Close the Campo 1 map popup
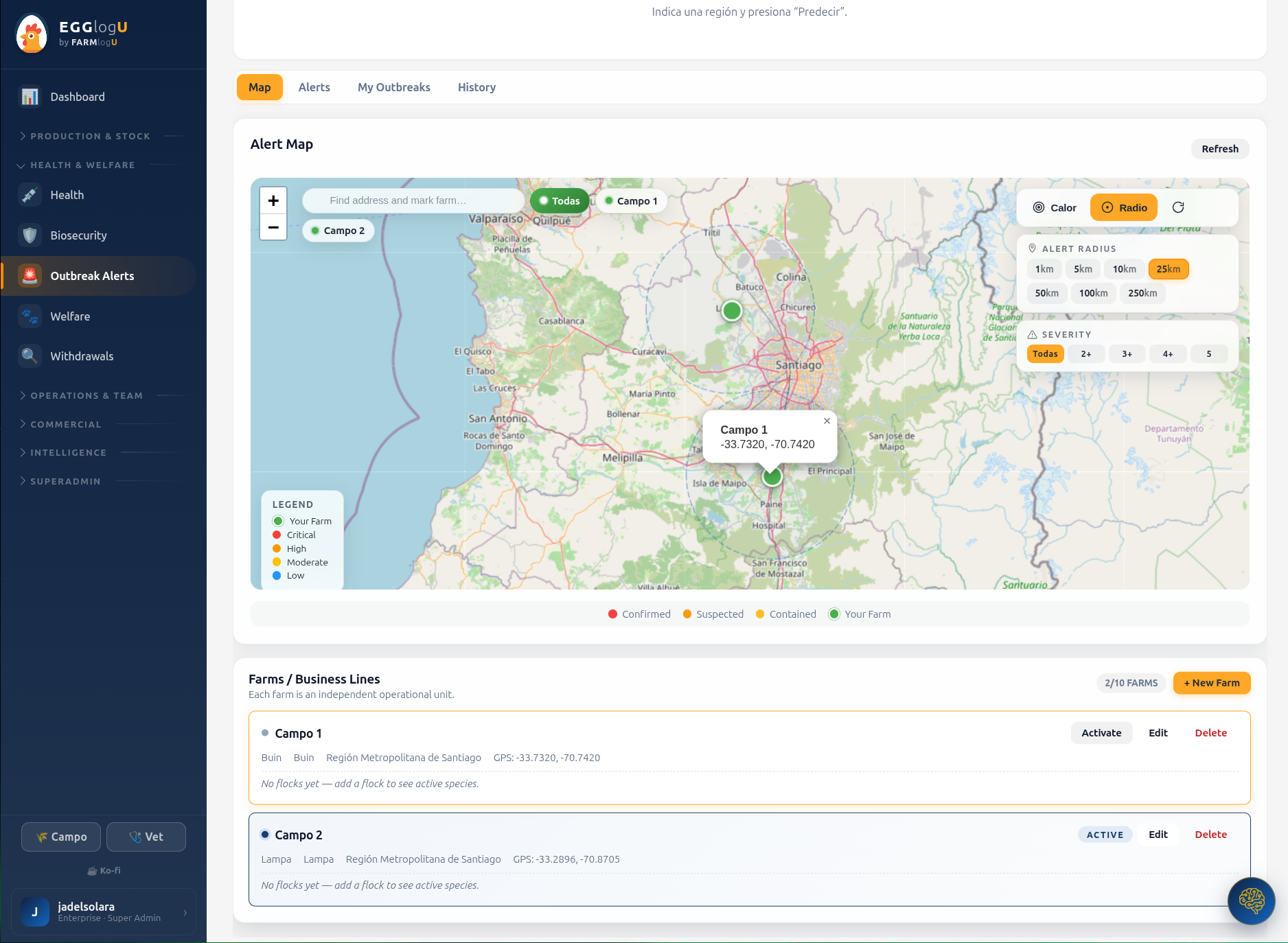This screenshot has height=943, width=1288. (x=827, y=421)
